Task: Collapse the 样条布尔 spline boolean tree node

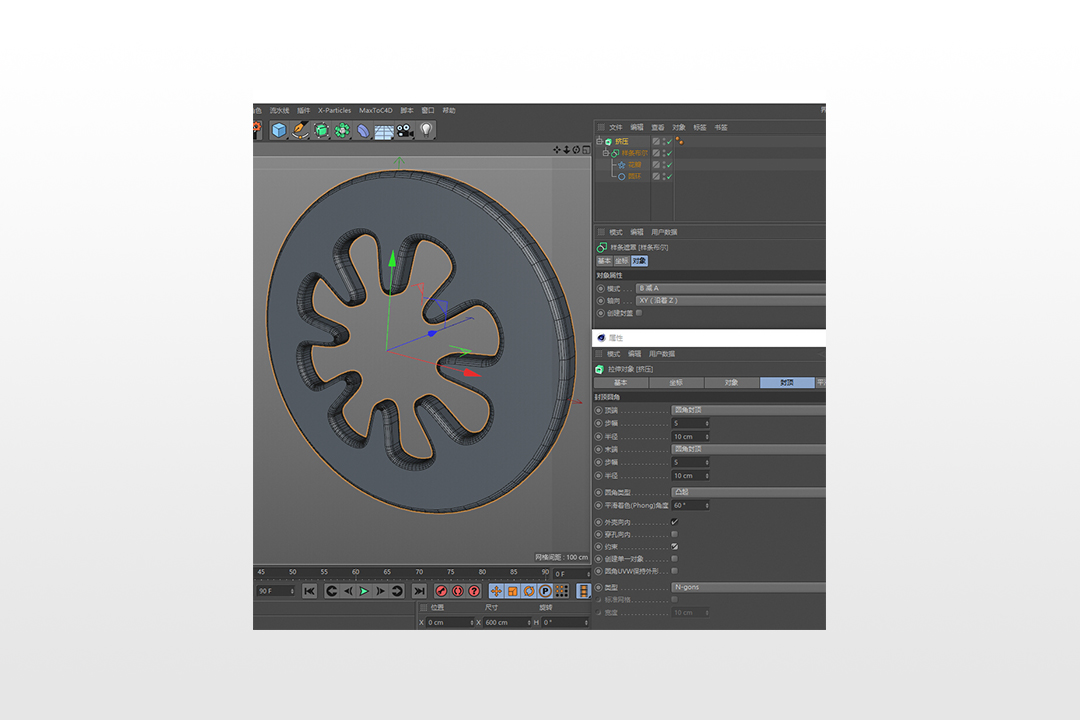Action: [x=606, y=153]
